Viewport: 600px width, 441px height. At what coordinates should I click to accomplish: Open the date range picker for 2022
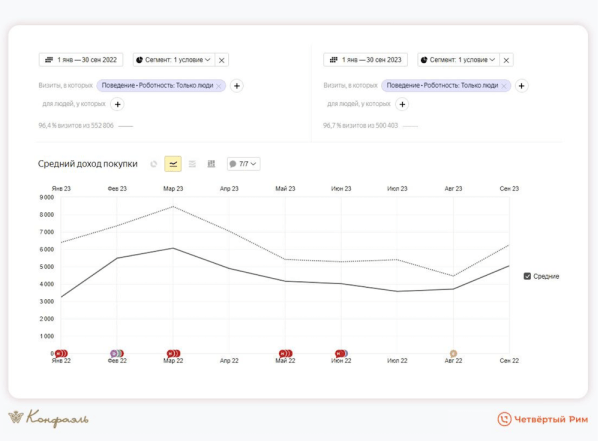pos(80,60)
